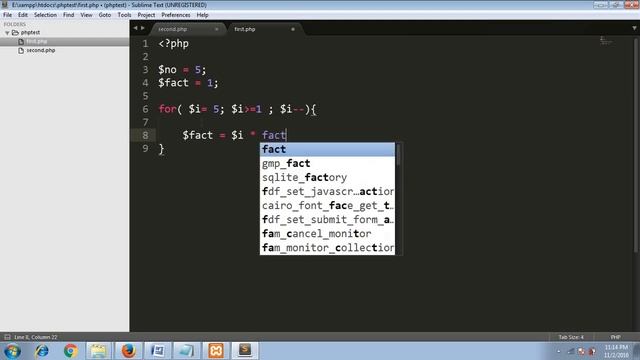Open Firefox from taskbar
Screen dimensions: 640x360
coord(128,351)
